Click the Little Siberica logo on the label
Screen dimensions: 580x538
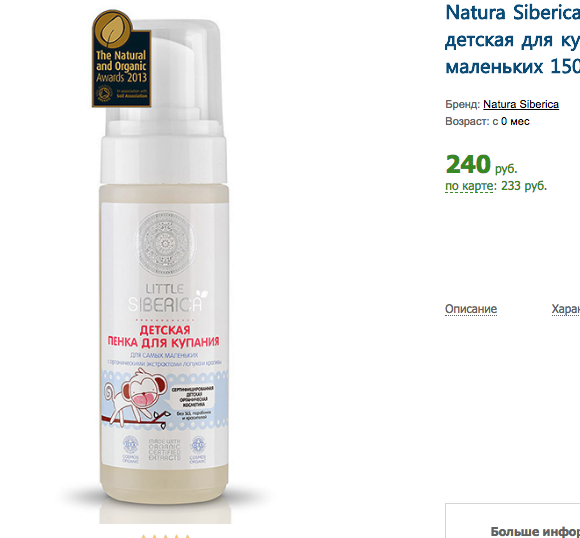click(x=168, y=298)
